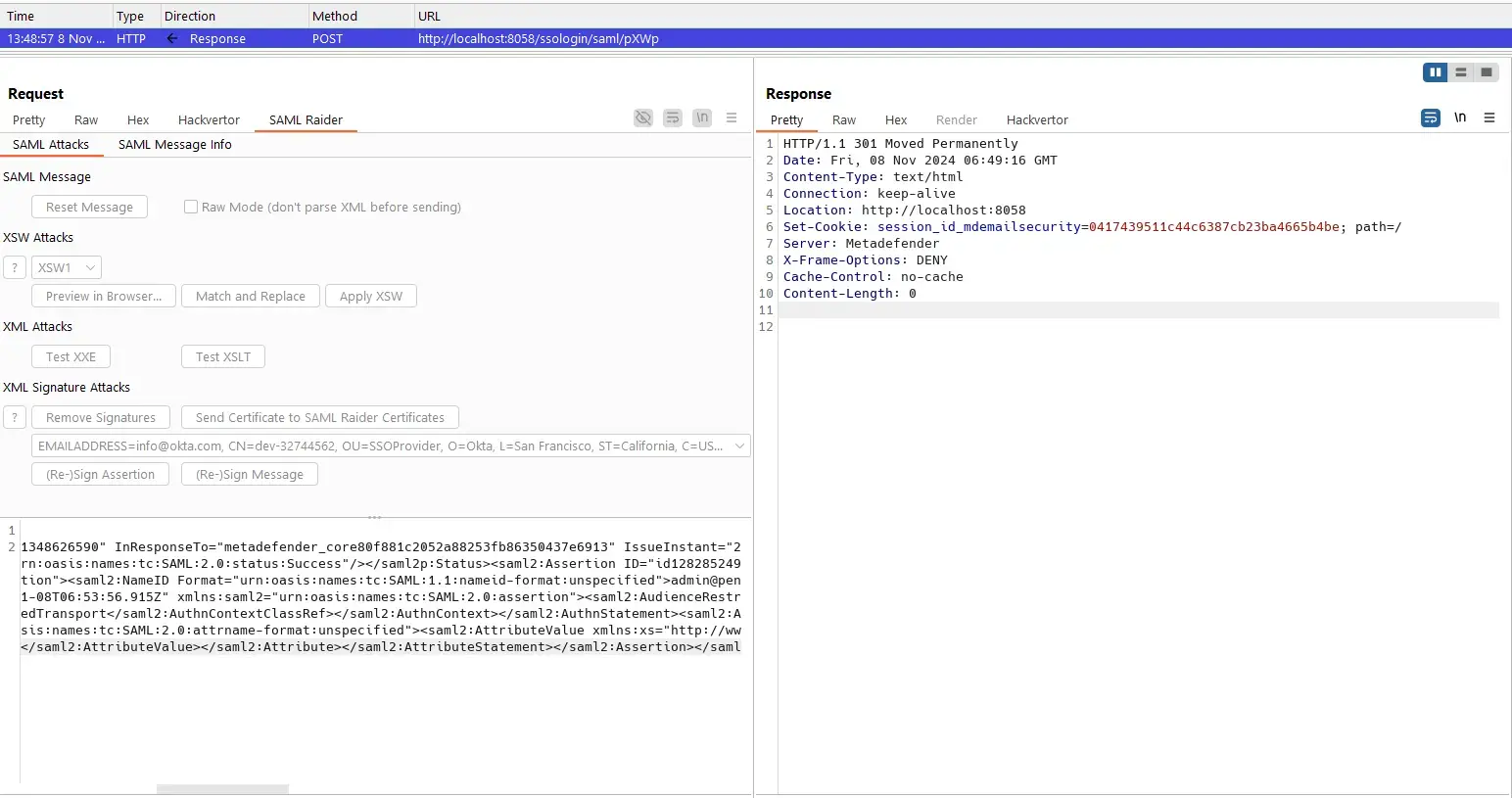
Task: Click the horizontal scrollbar of SAML XML
Action: [x=222, y=789]
